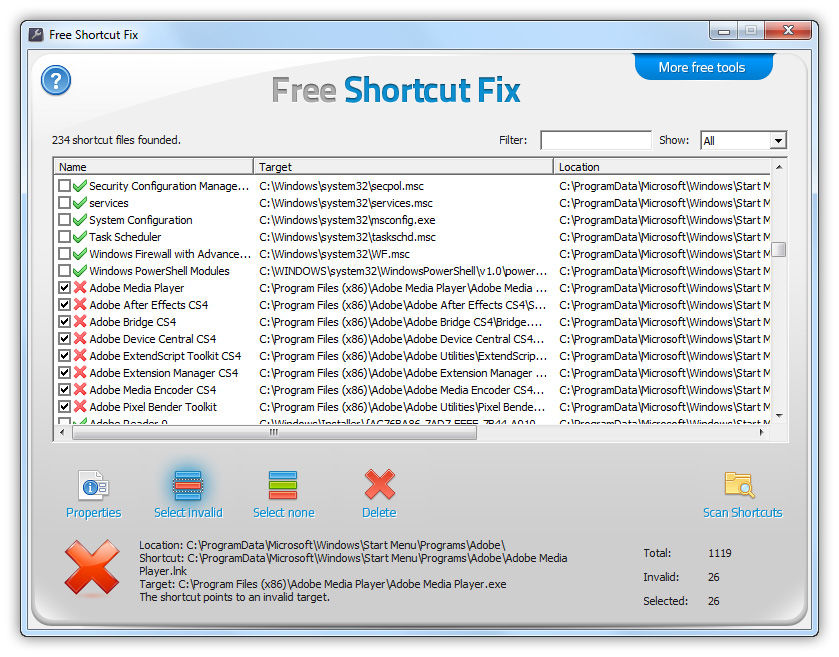839x657 pixels.
Task: Click red X beside Adobe Media Encoder CS4
Action: tap(80, 389)
